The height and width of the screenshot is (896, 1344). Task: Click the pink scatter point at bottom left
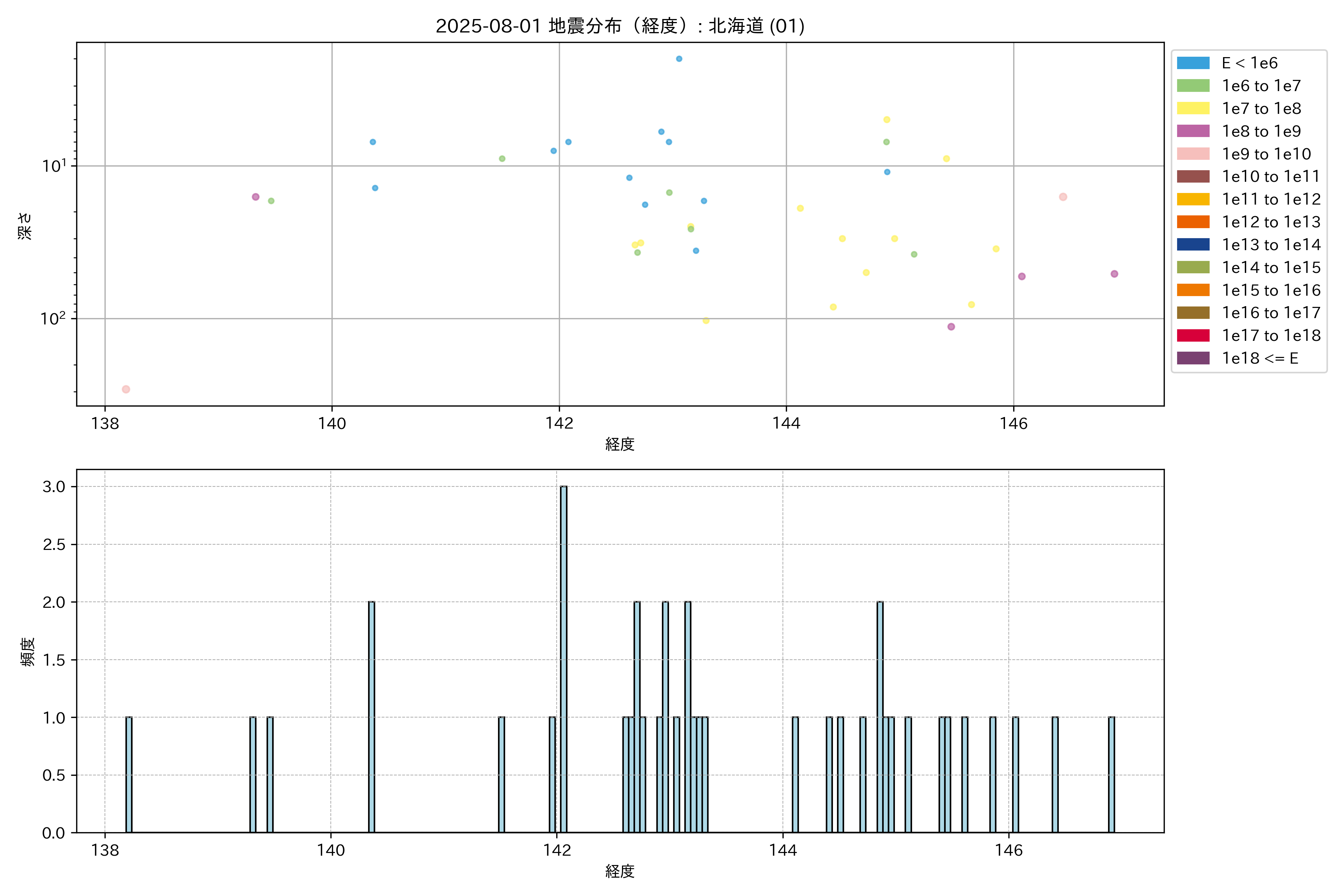click(126, 389)
